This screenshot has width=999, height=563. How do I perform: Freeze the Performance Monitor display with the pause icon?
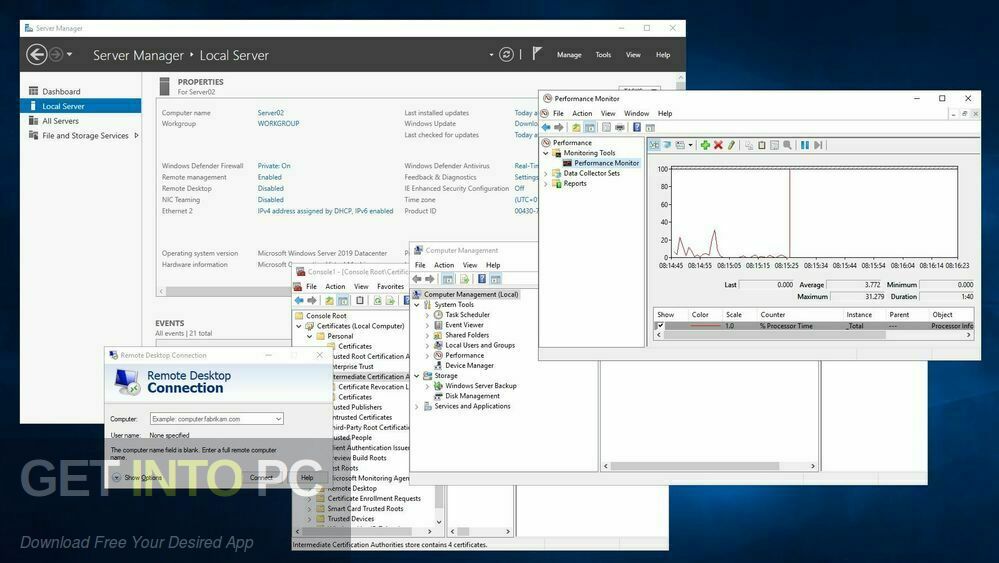click(805, 145)
